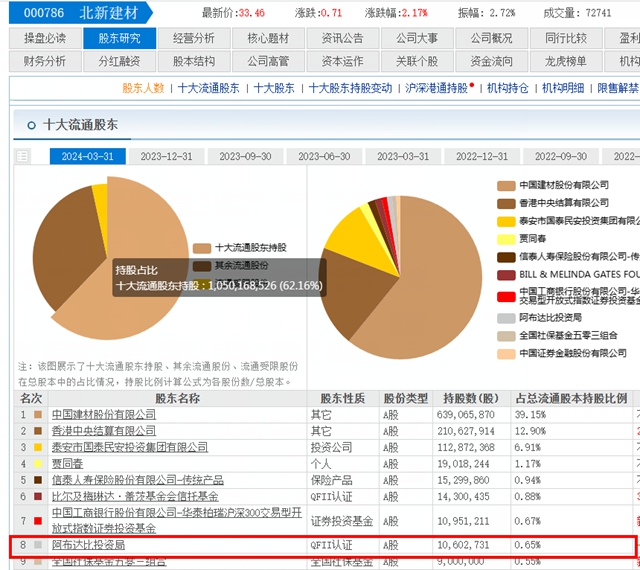Open 香港中央结算有限公司 link in table
This screenshot has height=570, width=640.
(x=104, y=431)
